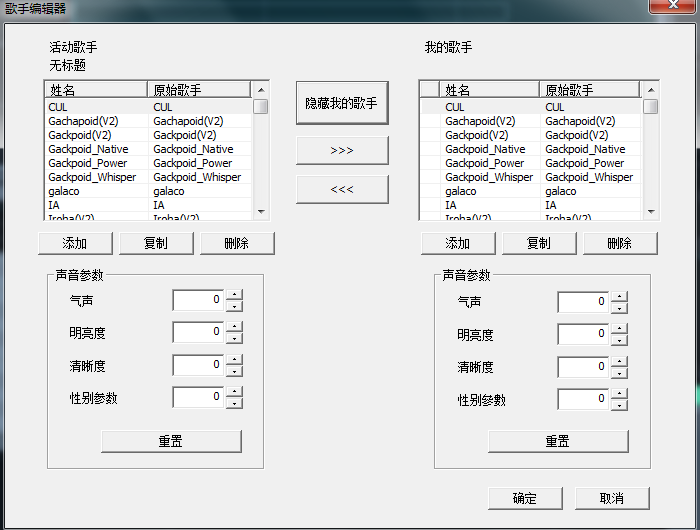
Task: Confirm with the 确定 button
Action: coord(525,498)
